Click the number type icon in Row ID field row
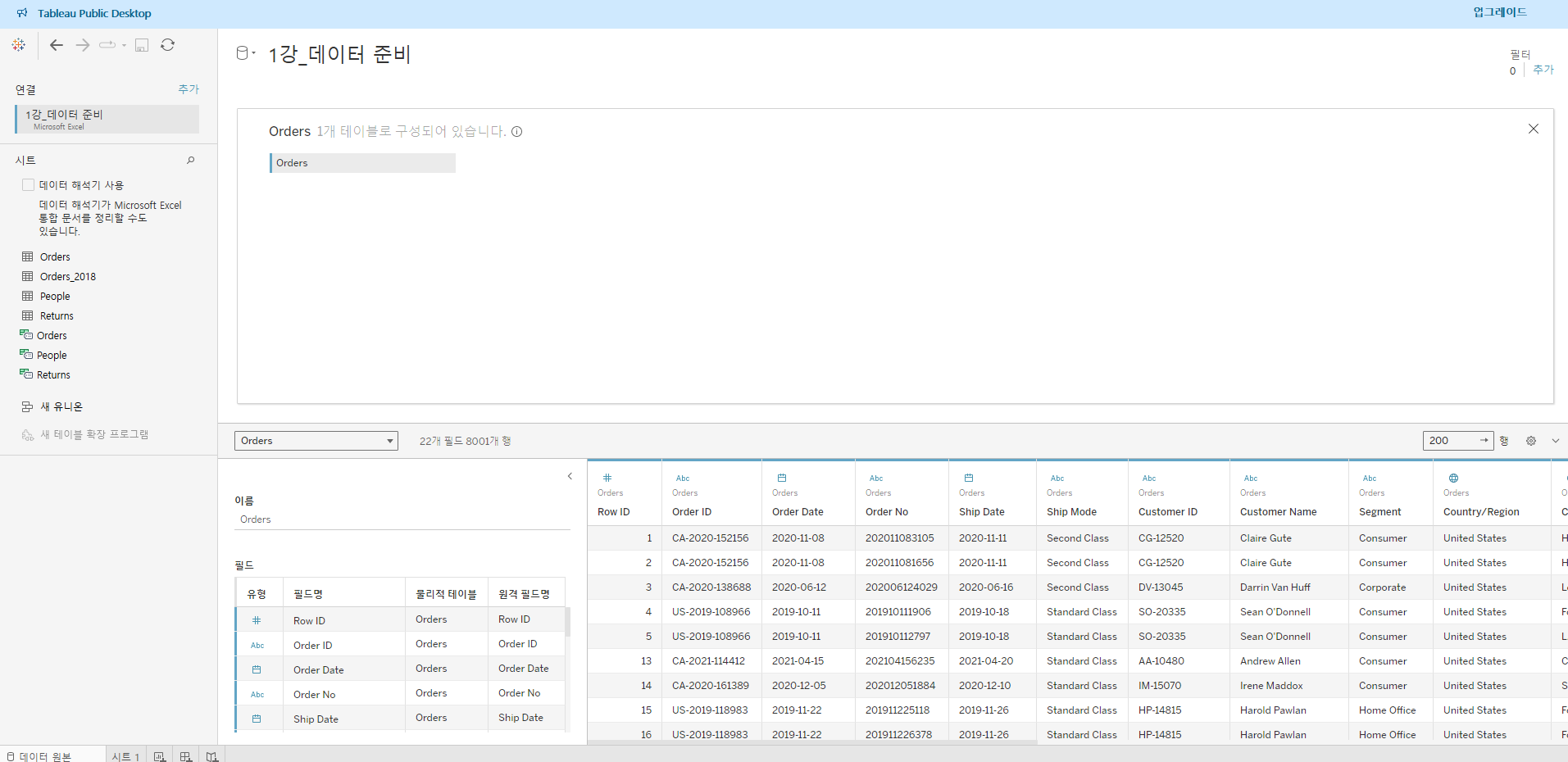Viewport: 1568px width, 762px height. tap(257, 621)
